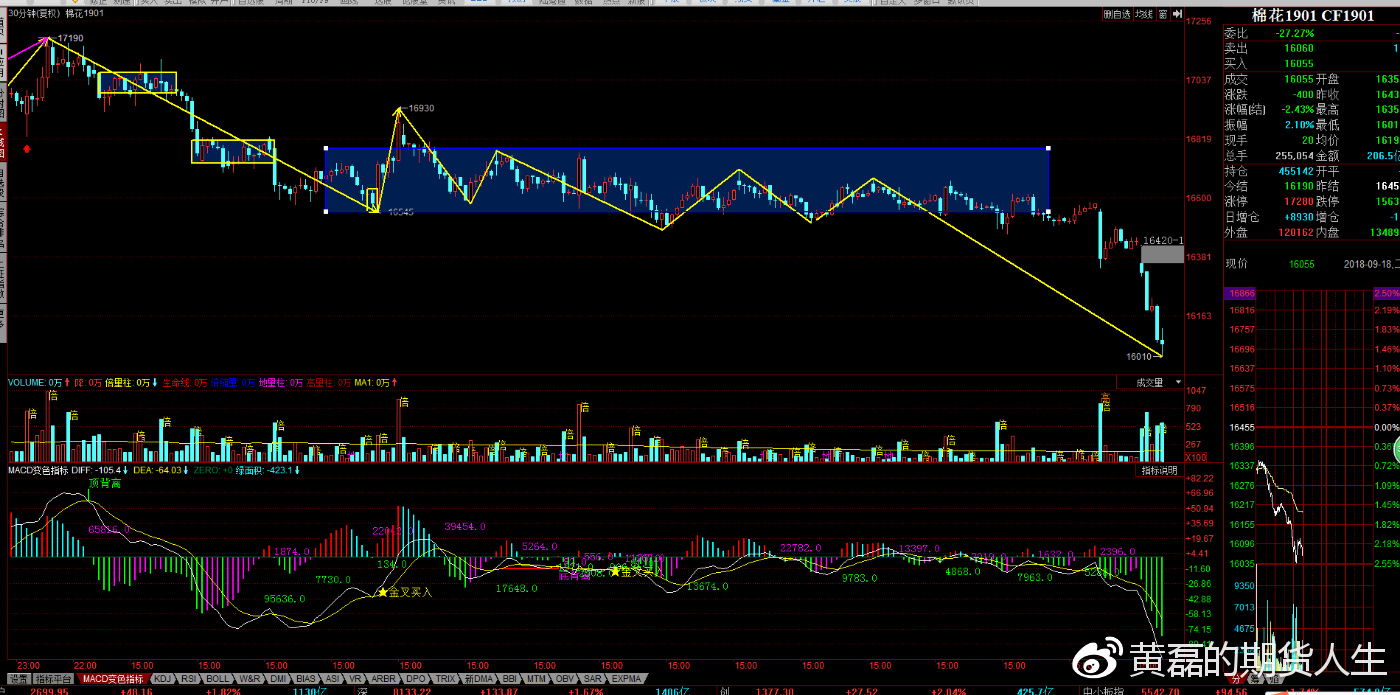Click the DIFF: -105.4 MACD readout
This screenshot has width=1400, height=695.
[x=98, y=470]
